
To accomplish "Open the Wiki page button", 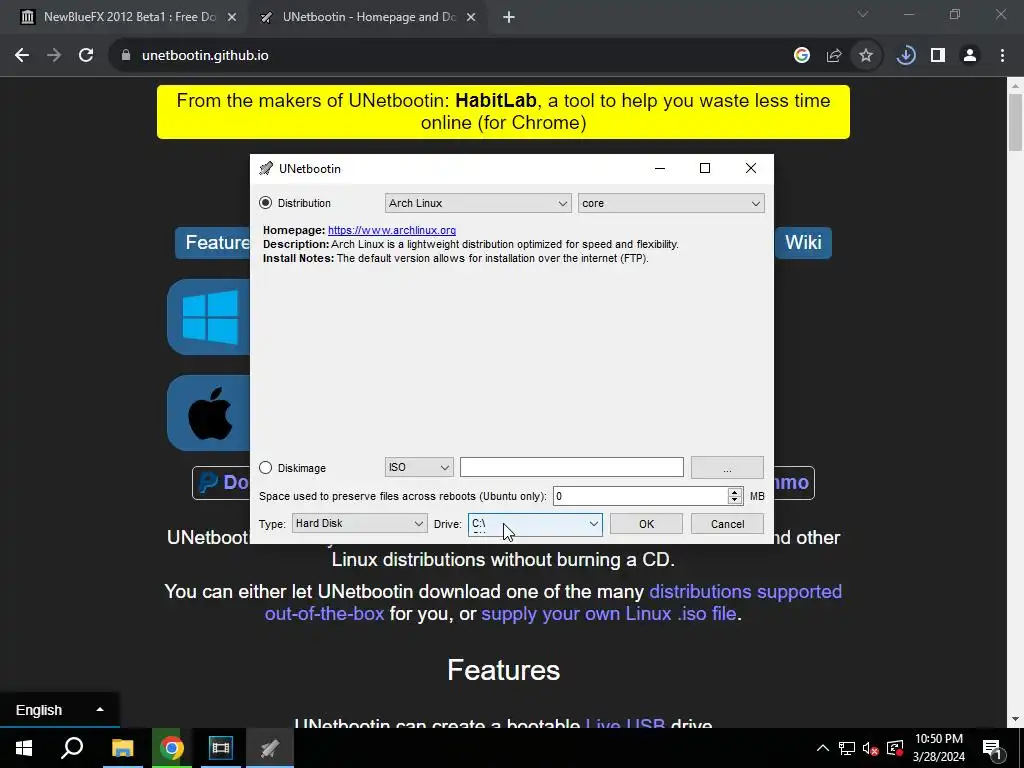I will 803,242.
